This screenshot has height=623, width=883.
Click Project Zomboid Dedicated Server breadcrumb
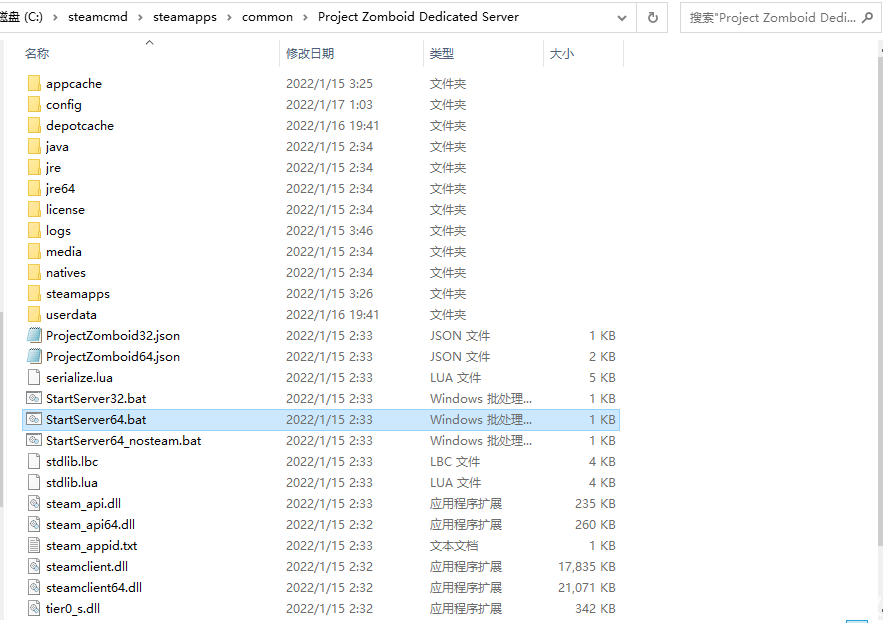[418, 17]
